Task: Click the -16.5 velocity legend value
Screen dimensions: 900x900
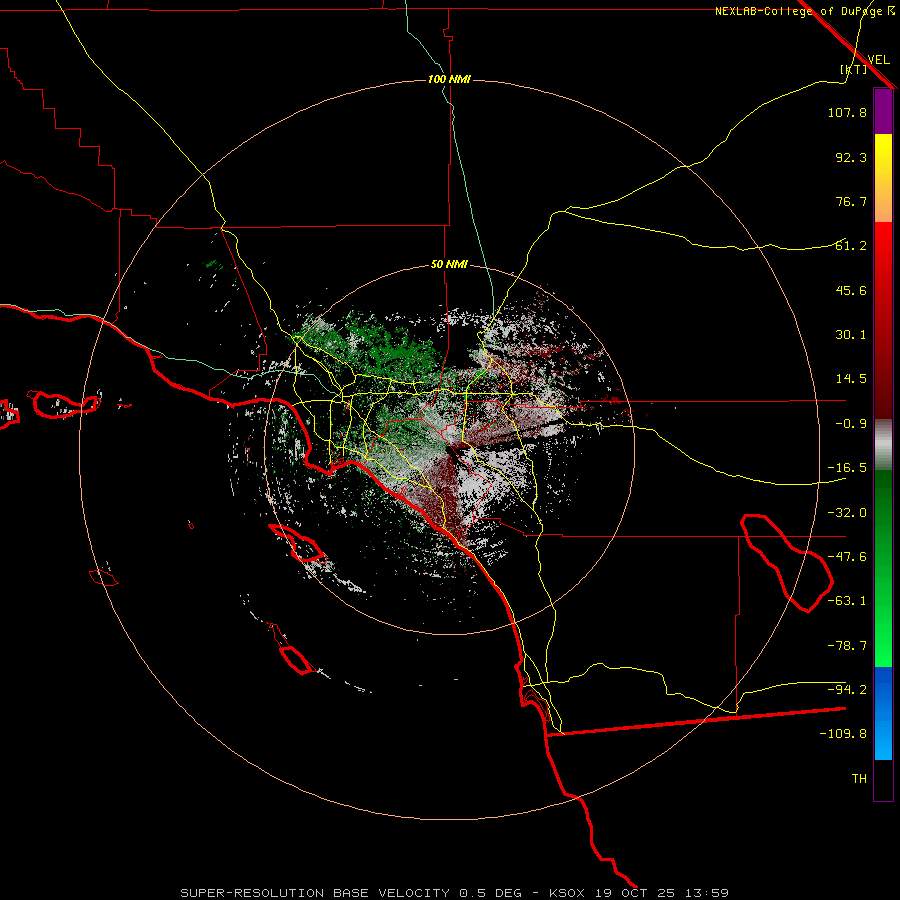Action: pos(847,468)
